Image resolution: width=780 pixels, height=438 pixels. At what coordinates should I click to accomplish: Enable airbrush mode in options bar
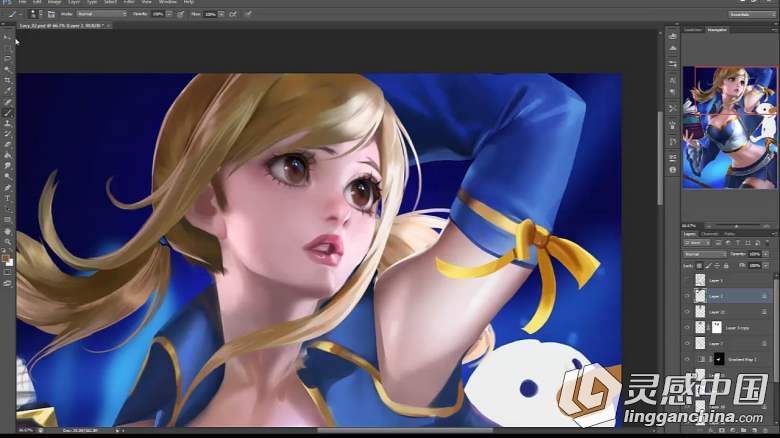pyautogui.click(x=233, y=14)
